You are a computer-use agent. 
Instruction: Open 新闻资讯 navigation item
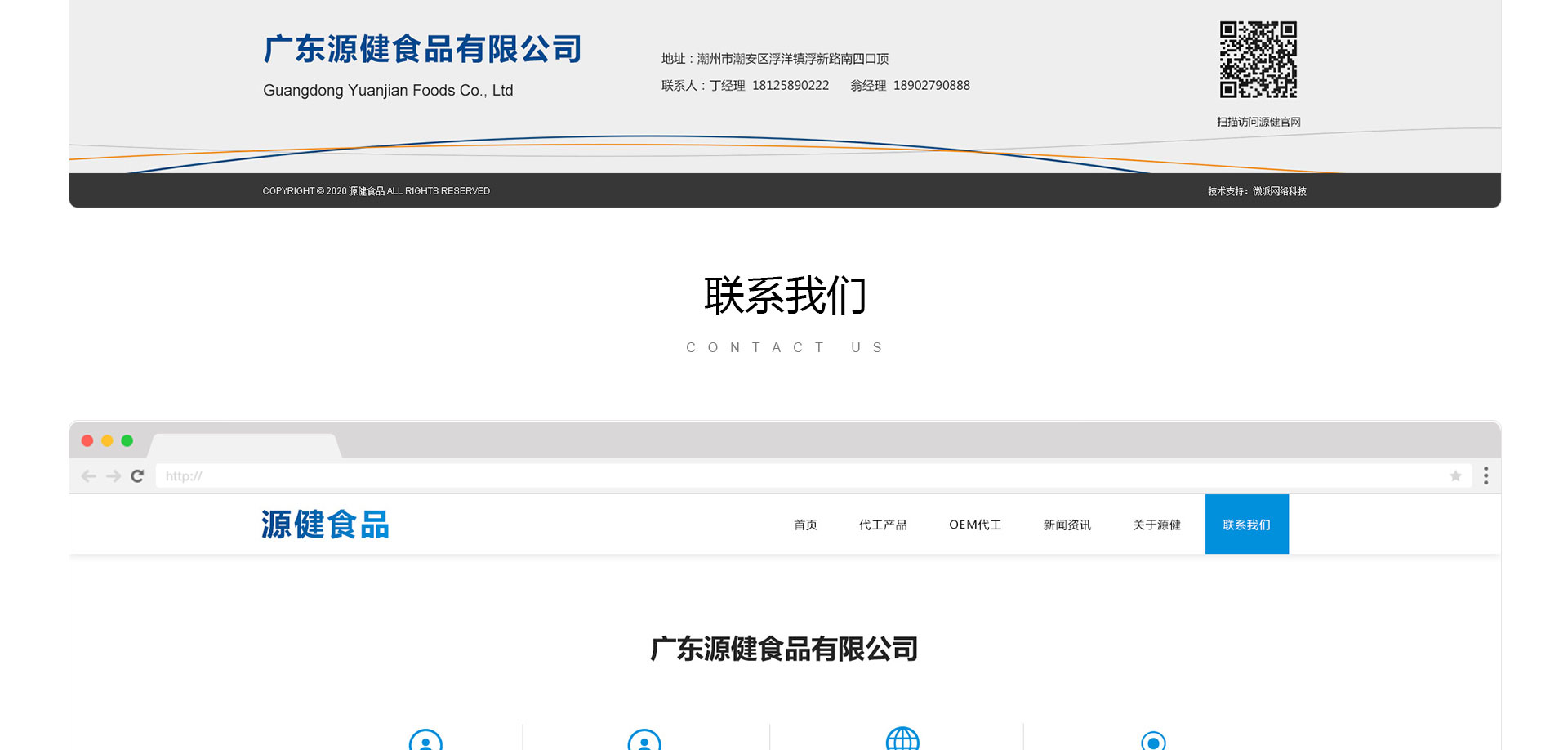(x=1067, y=525)
